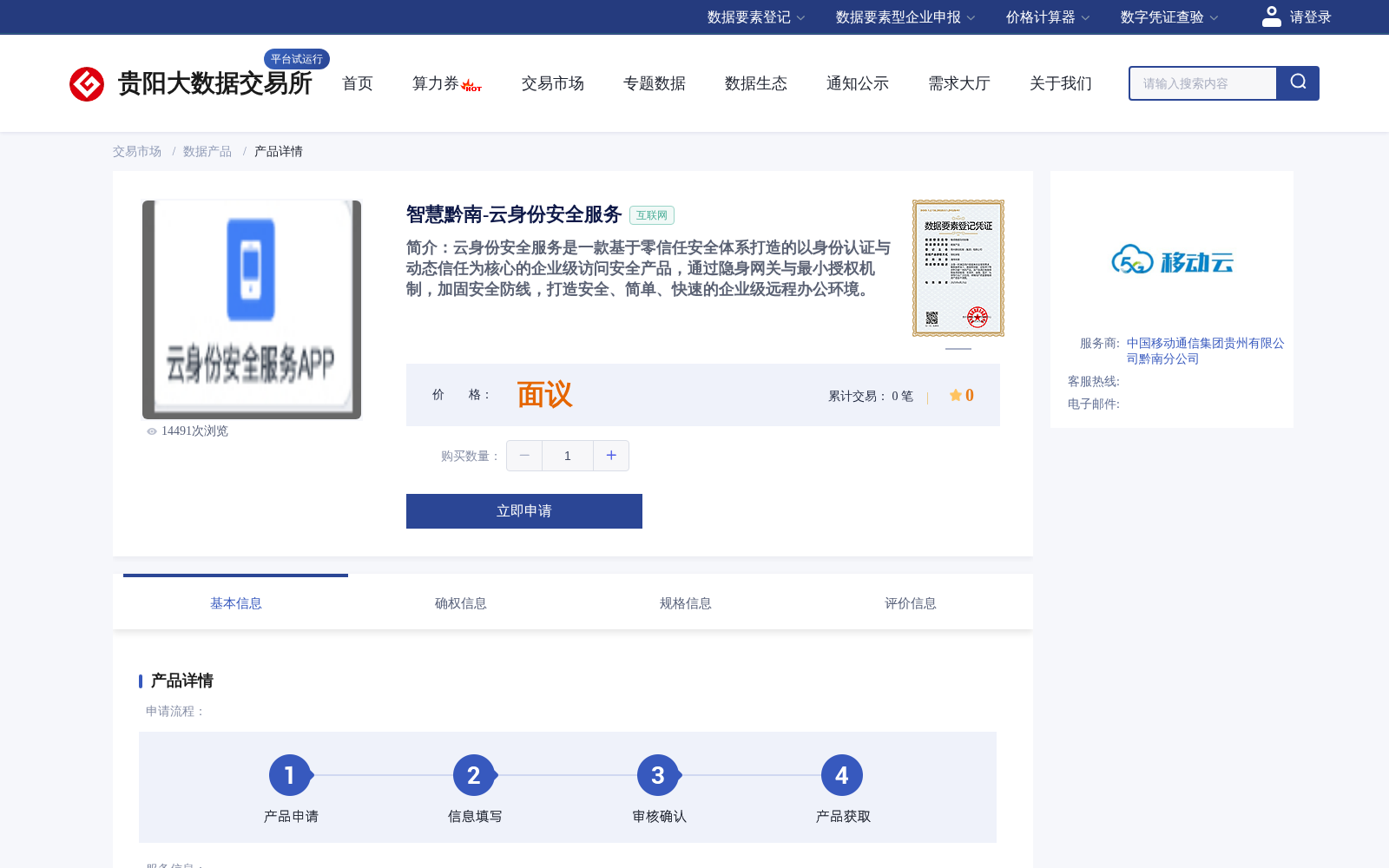
Task: Open 专题数据 navigation item
Action: point(655,83)
